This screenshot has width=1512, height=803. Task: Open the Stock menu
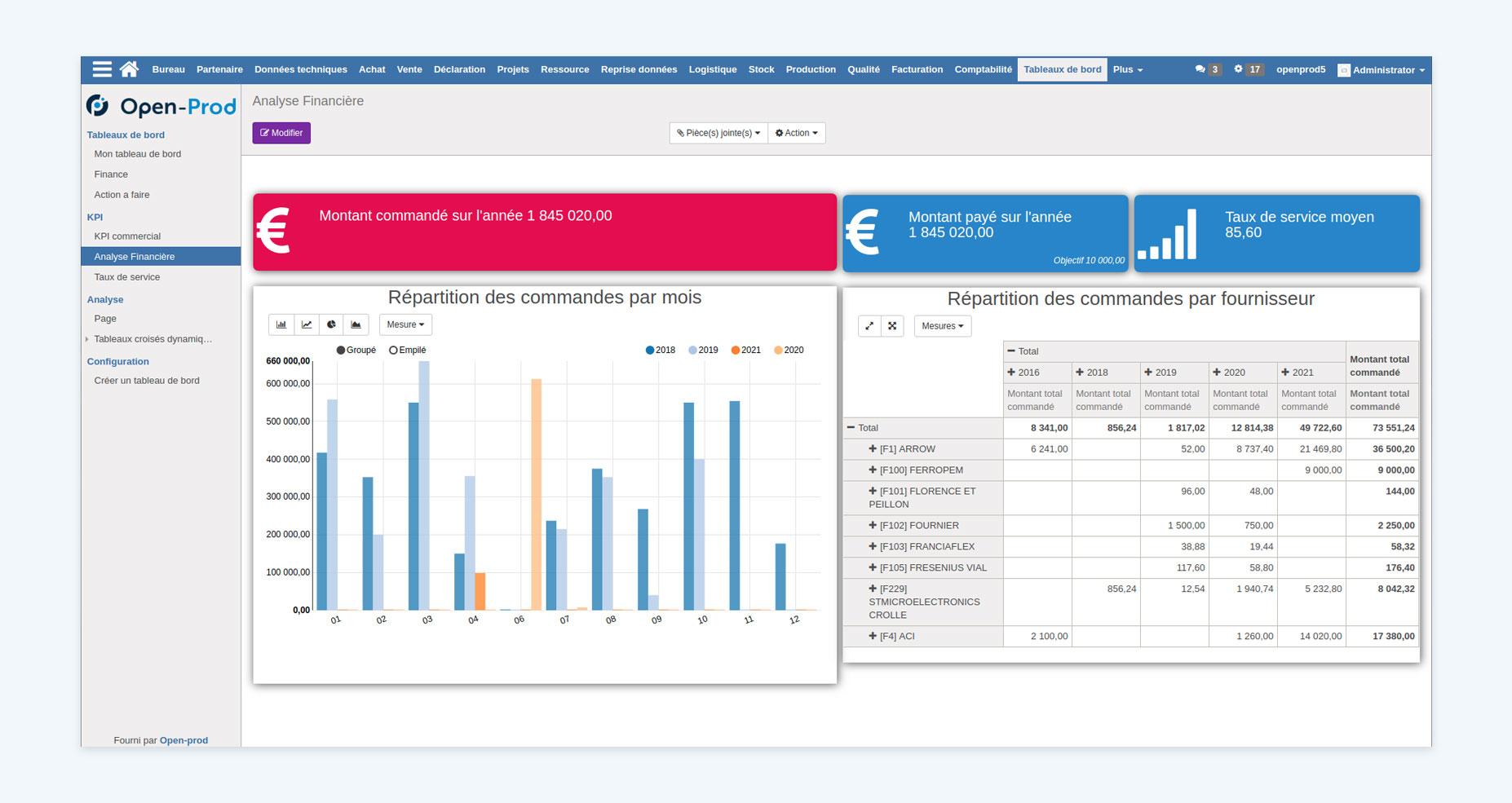(761, 69)
